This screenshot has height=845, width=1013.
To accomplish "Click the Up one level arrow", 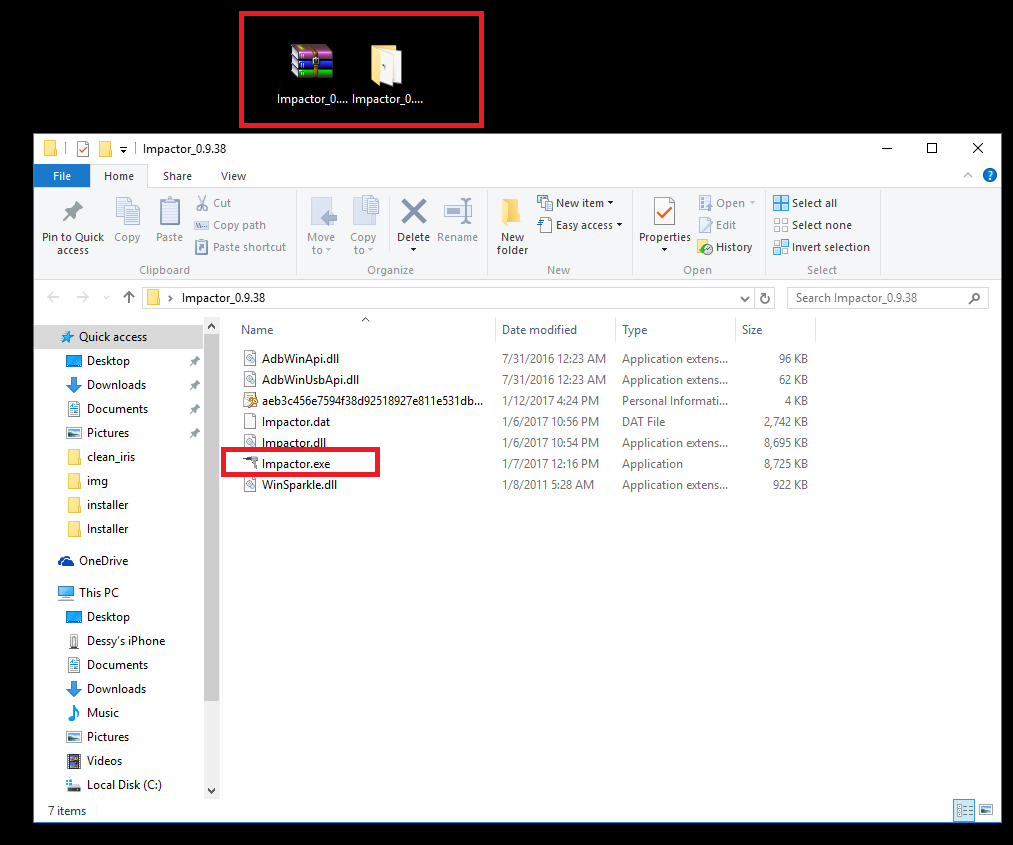I will [x=129, y=297].
